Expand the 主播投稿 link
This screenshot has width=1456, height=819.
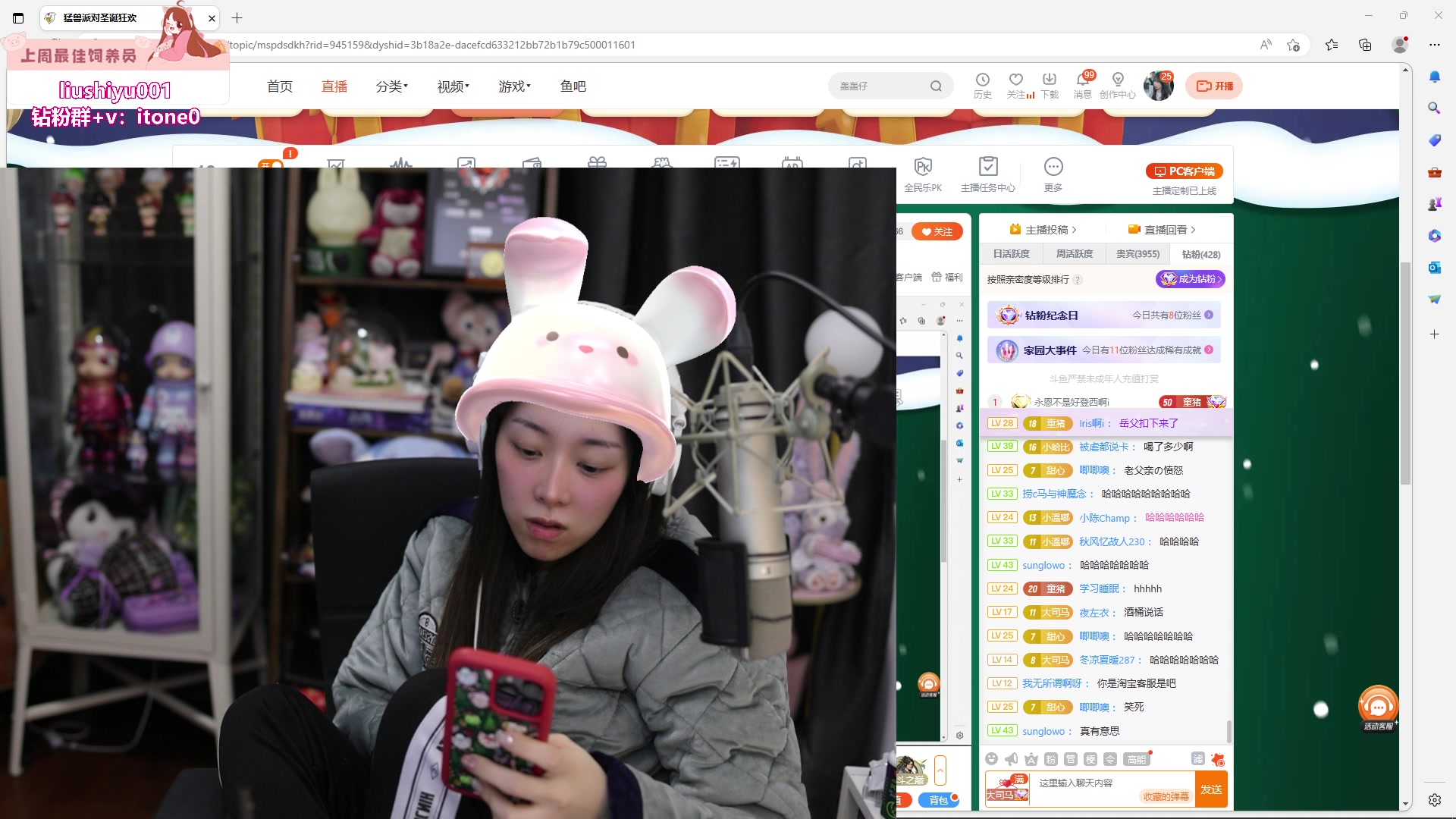1043,230
